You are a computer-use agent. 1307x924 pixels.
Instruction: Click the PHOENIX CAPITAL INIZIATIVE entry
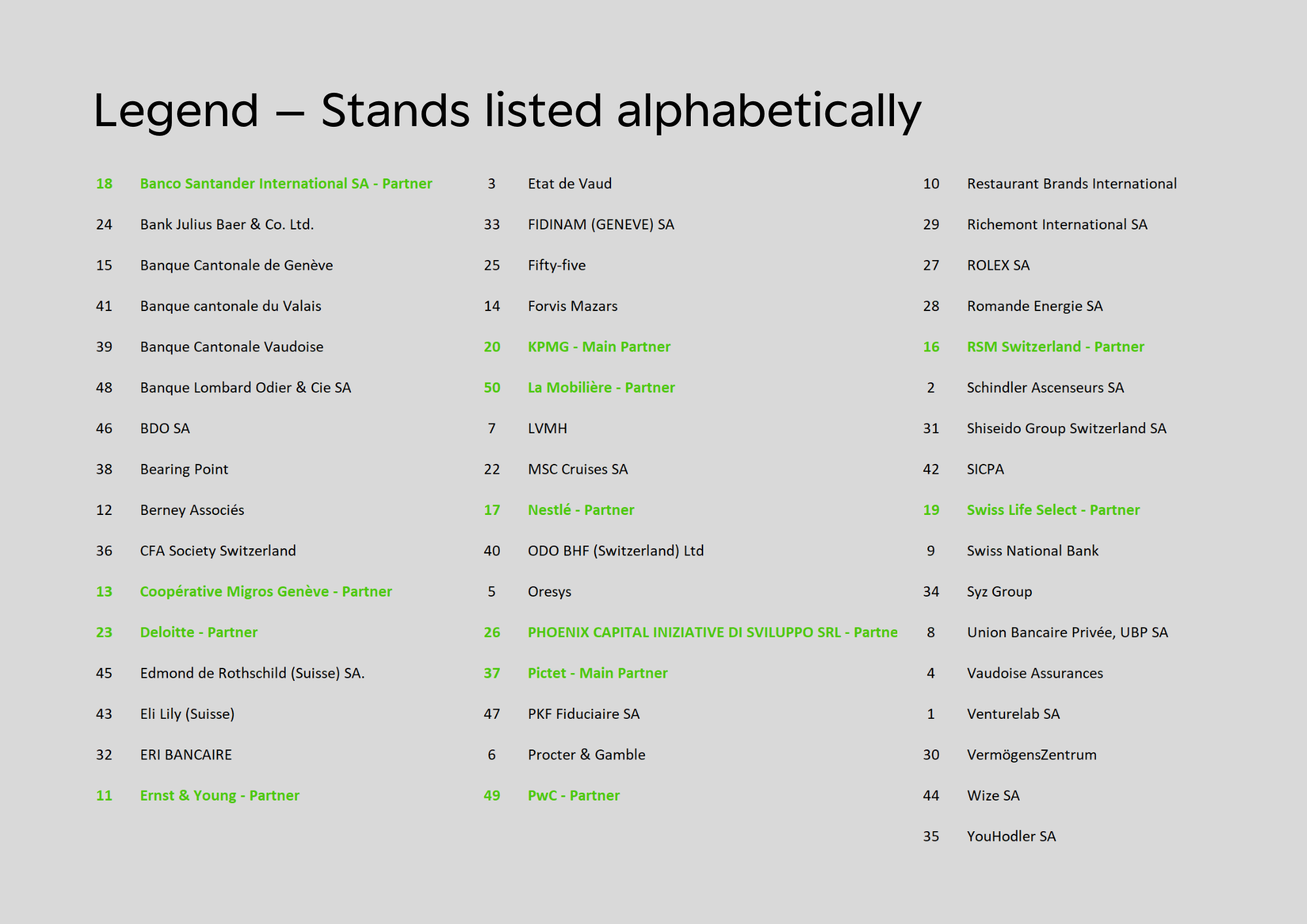[x=712, y=633]
